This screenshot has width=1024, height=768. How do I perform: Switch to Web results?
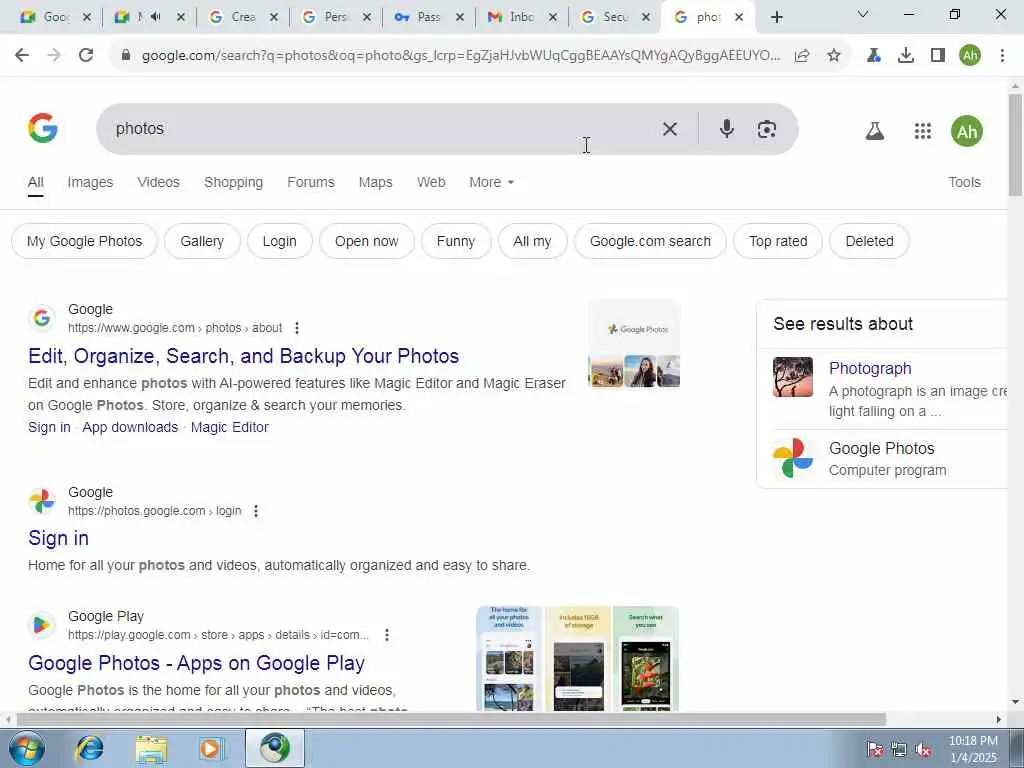(431, 182)
